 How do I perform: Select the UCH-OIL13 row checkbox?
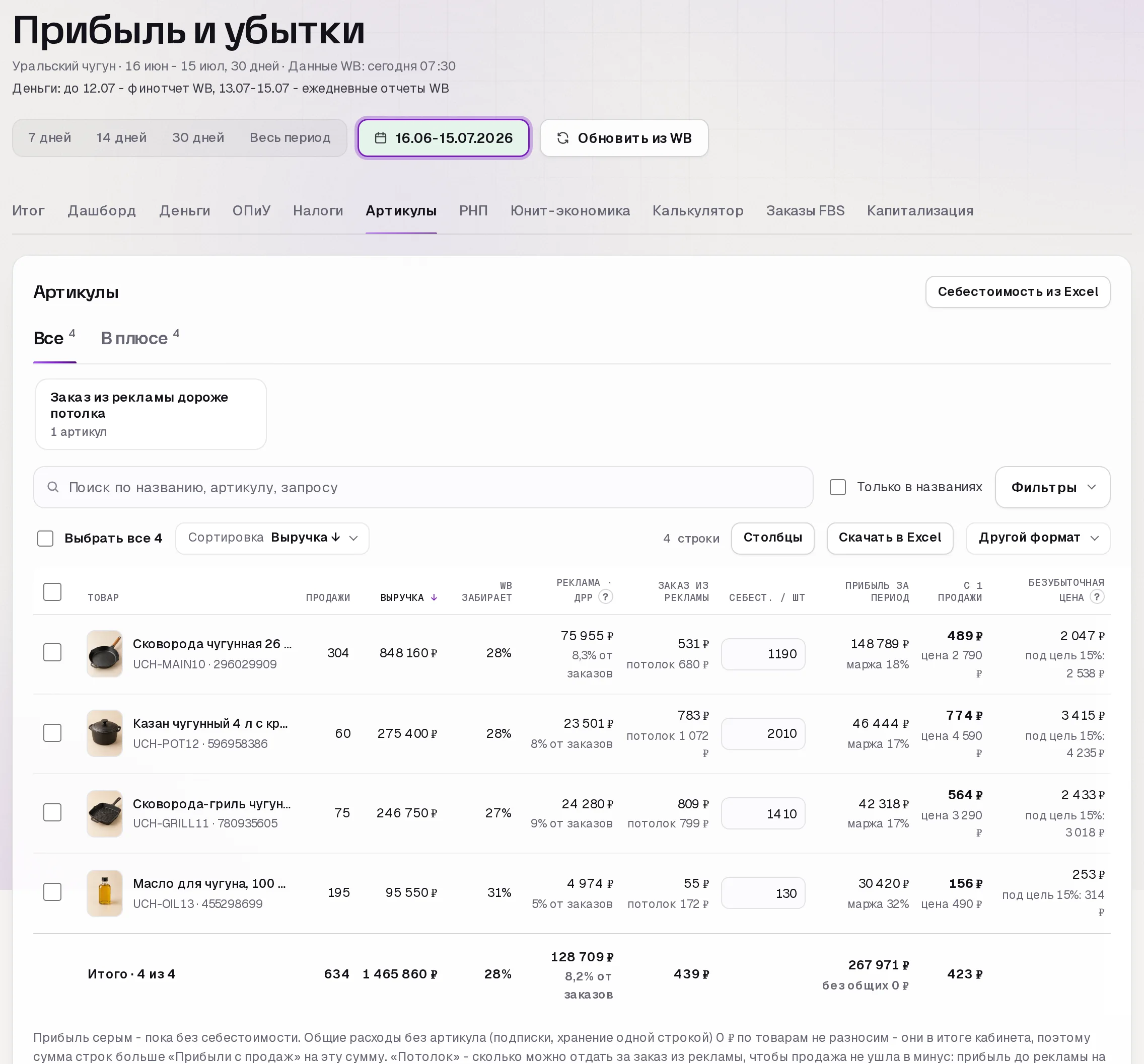pos(52,892)
